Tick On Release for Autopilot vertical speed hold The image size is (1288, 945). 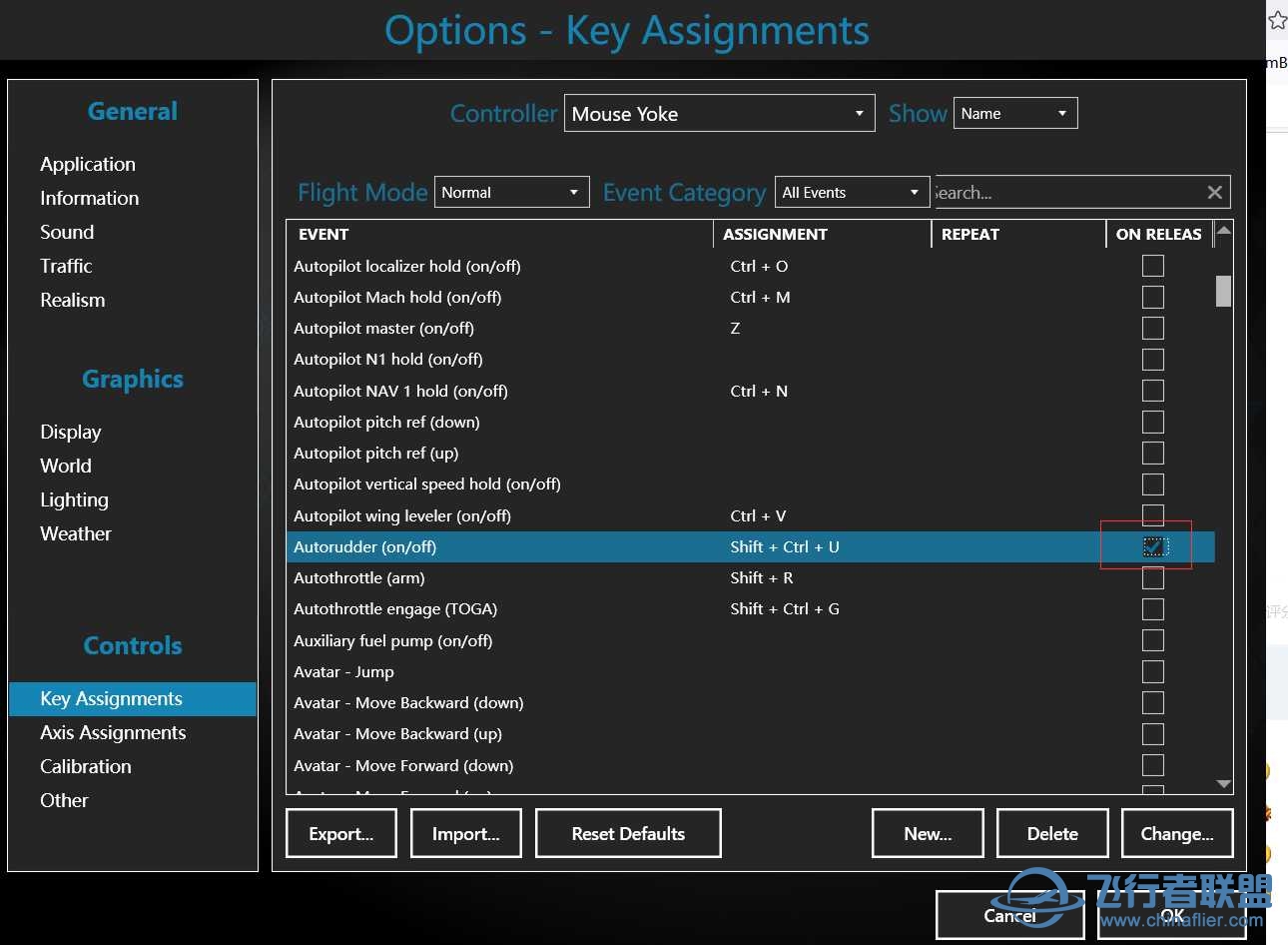pyautogui.click(x=1153, y=484)
